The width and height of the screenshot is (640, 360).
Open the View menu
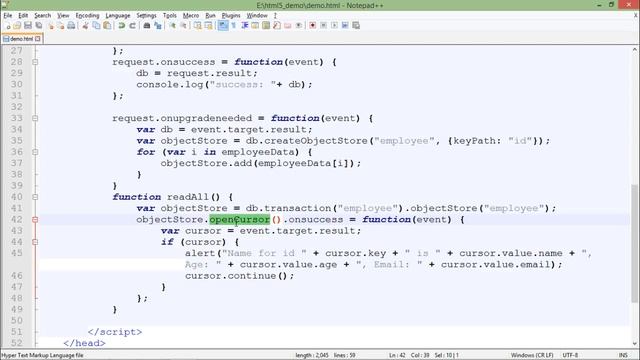point(63,16)
